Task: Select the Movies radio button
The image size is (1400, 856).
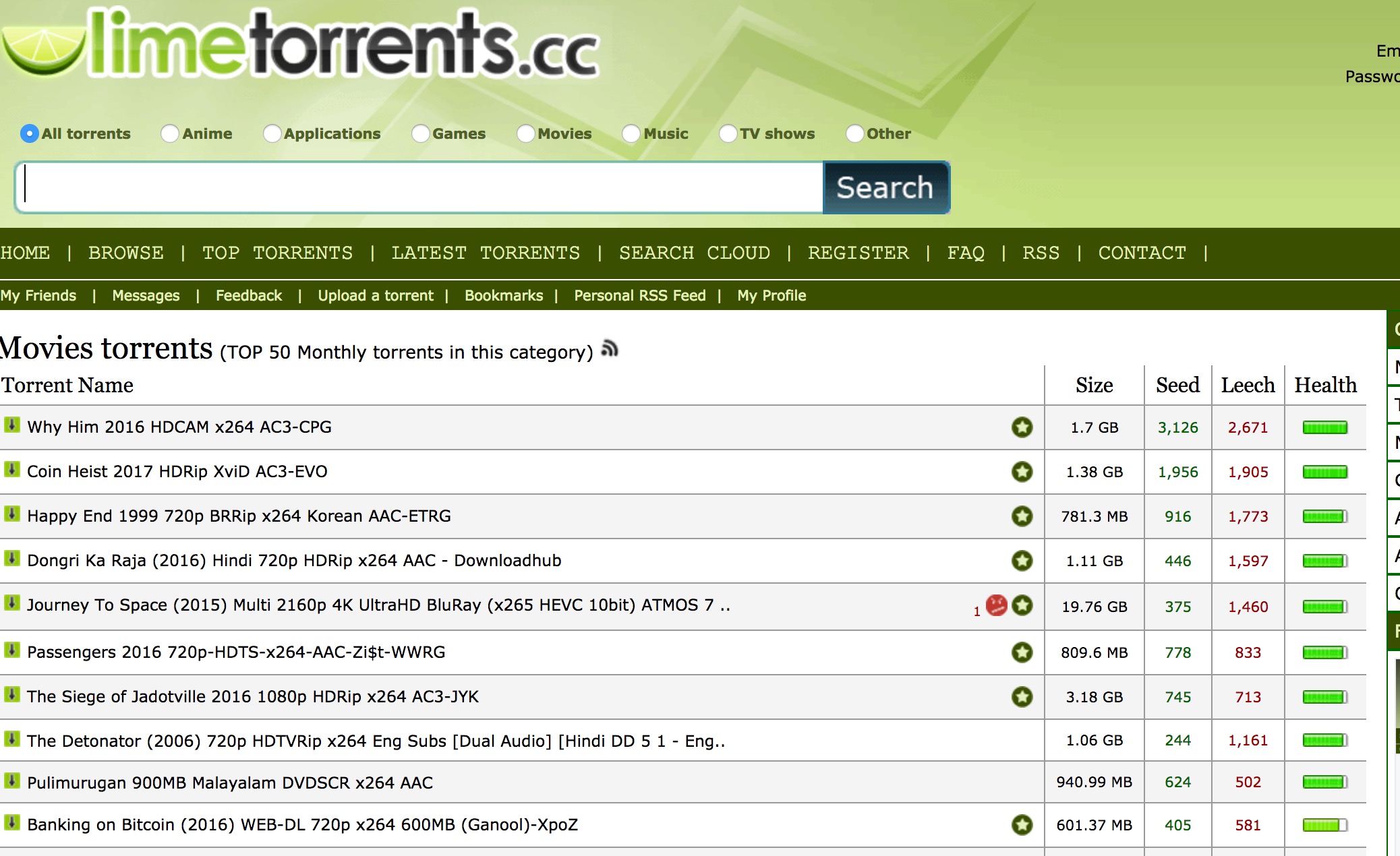Action: pos(526,133)
